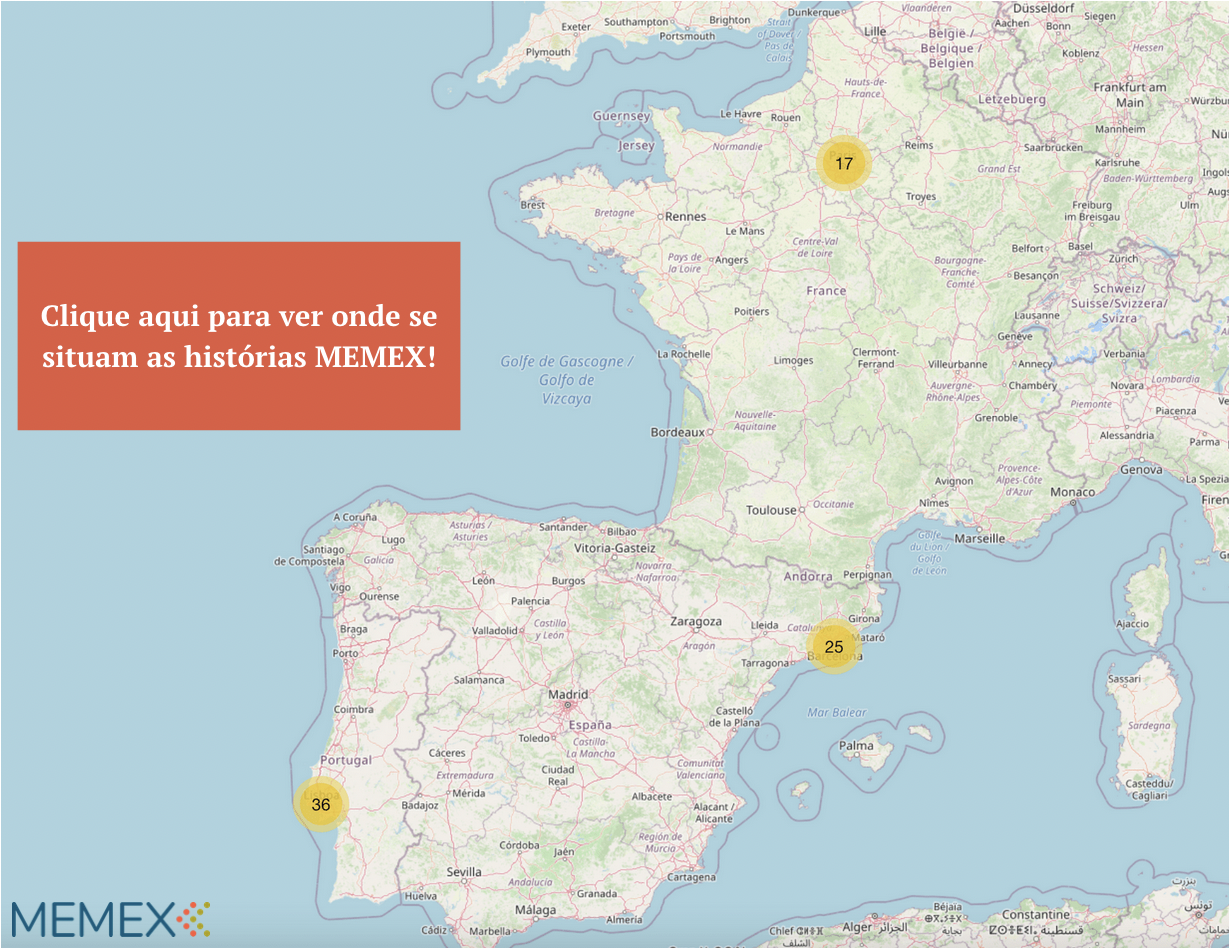Screen dimensions: 1230x948
Task: Click the Sevilla city label
Action: (464, 872)
